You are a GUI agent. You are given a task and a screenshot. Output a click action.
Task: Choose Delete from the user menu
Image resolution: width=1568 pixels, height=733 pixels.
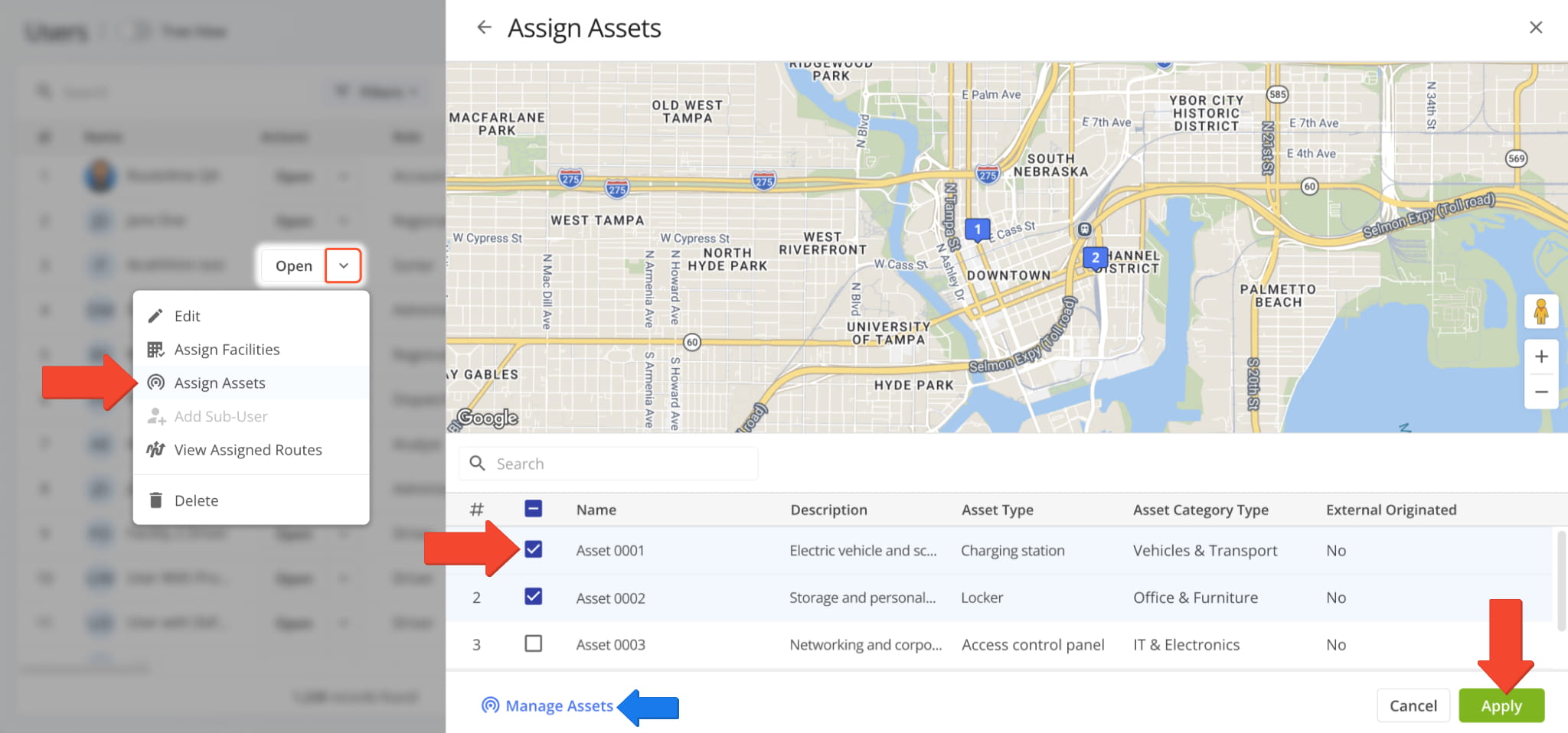(x=251, y=500)
